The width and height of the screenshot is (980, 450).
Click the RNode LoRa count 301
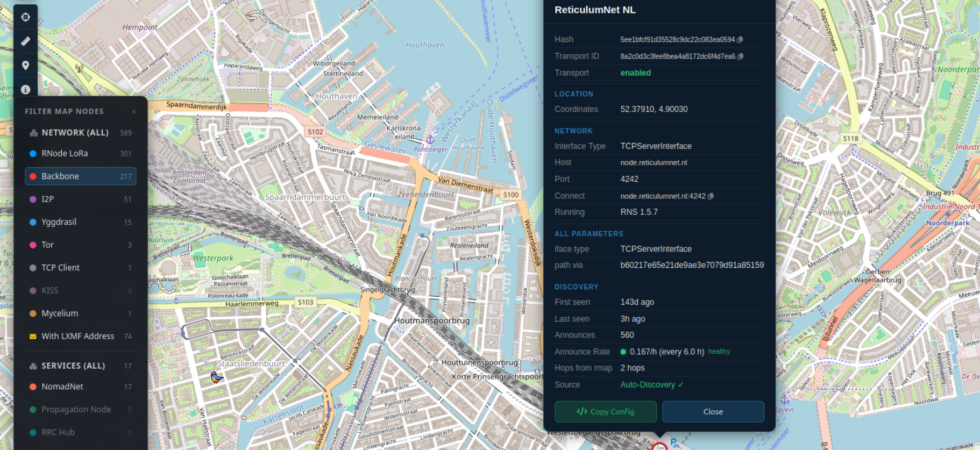(x=126, y=154)
